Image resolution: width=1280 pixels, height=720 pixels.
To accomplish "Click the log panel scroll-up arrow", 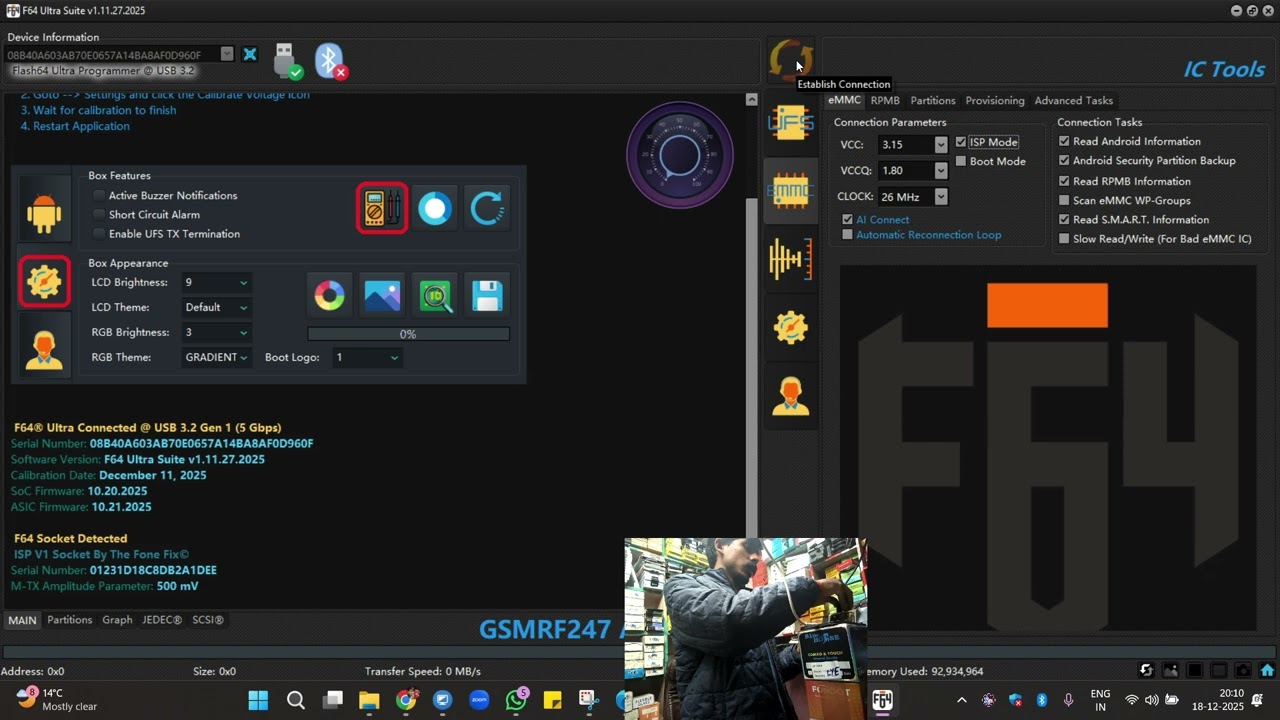I will (752, 99).
